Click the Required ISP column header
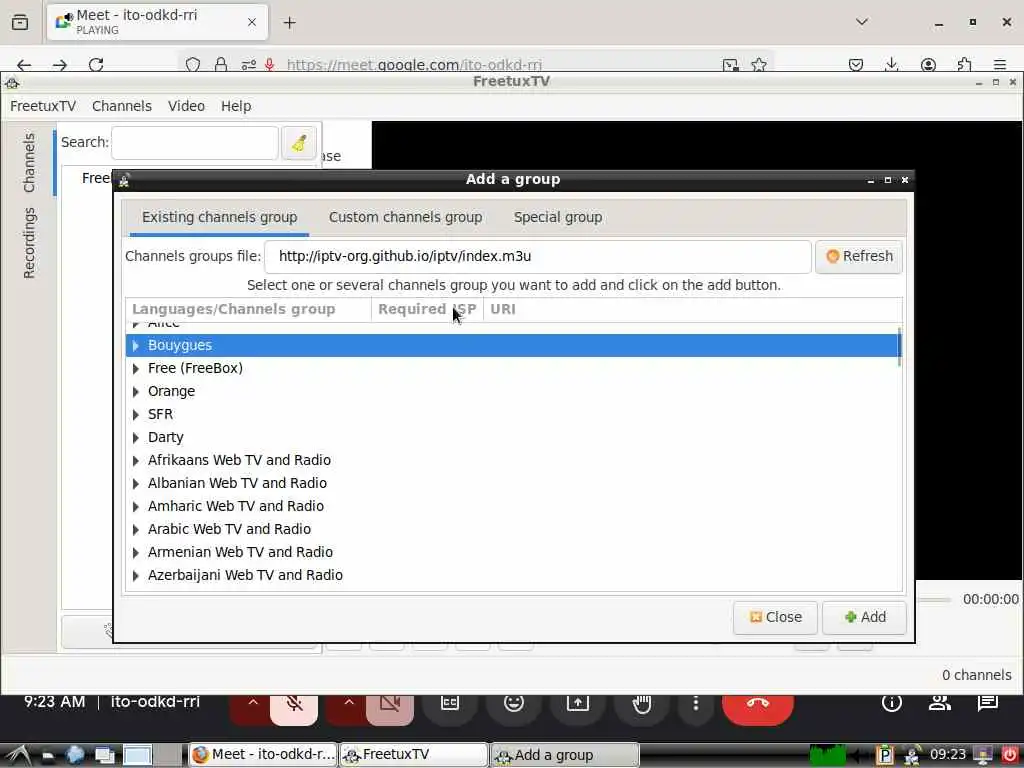Screen dimensions: 1024x768 [x=427, y=309]
